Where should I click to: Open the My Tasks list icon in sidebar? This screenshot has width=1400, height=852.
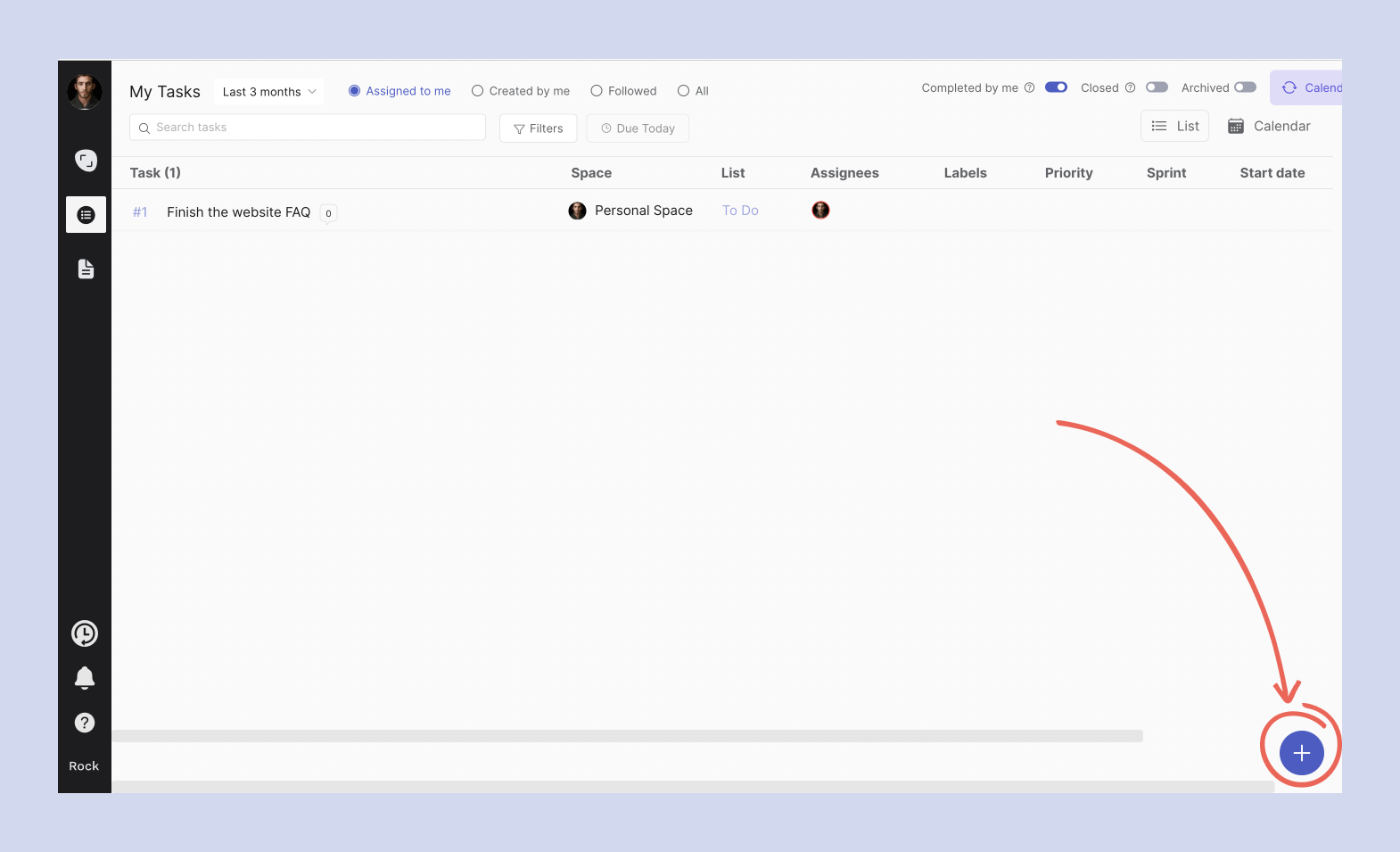(x=86, y=215)
